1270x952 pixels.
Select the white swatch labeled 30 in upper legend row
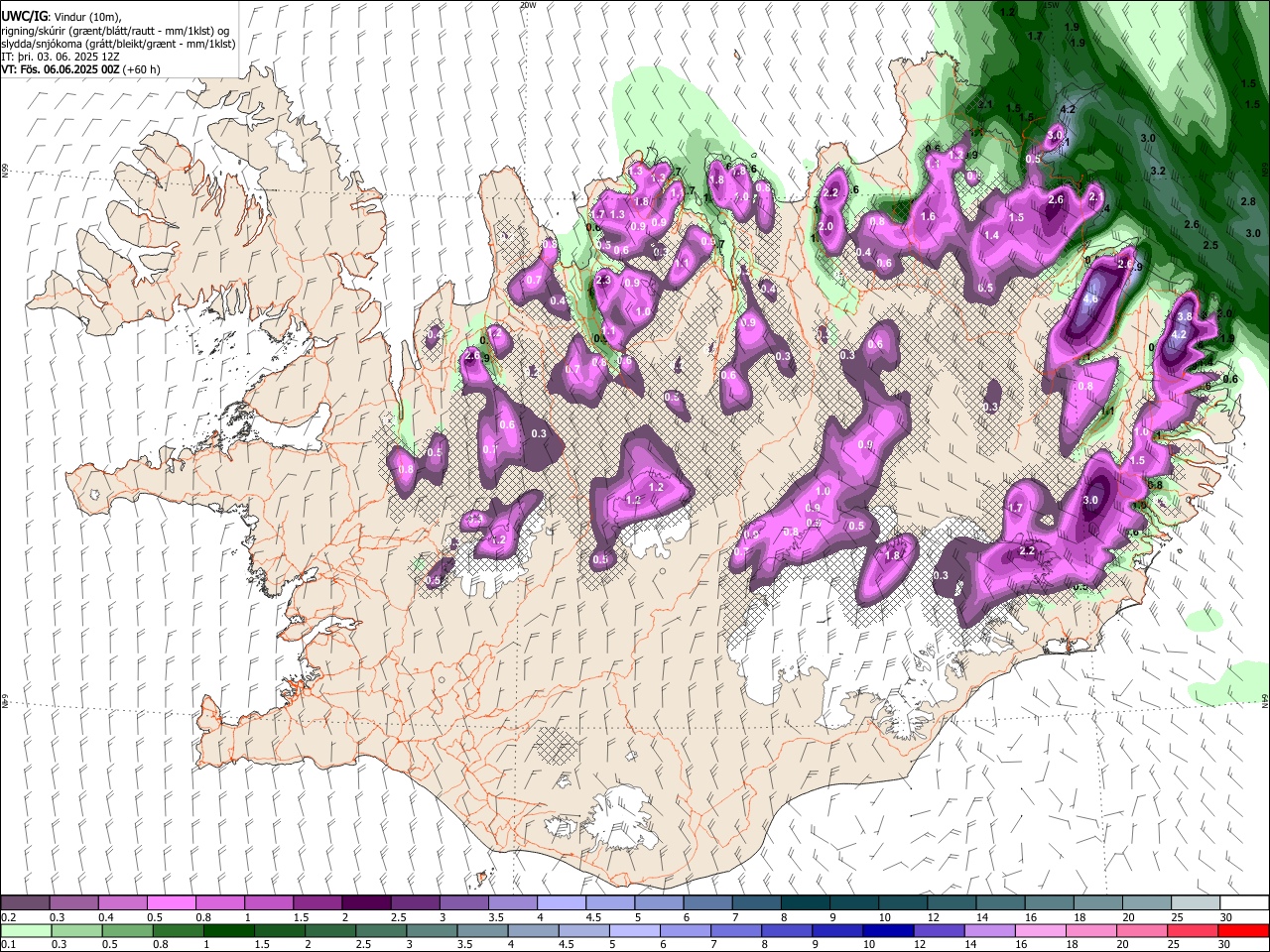tap(1244, 903)
